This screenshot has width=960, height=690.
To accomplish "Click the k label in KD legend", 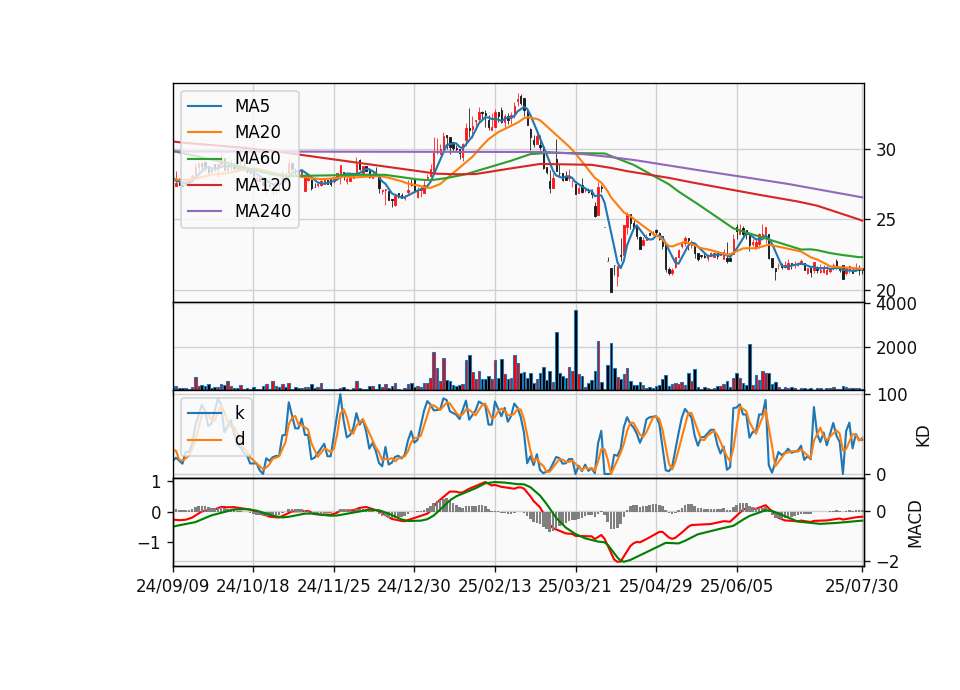I will tap(239, 413).
